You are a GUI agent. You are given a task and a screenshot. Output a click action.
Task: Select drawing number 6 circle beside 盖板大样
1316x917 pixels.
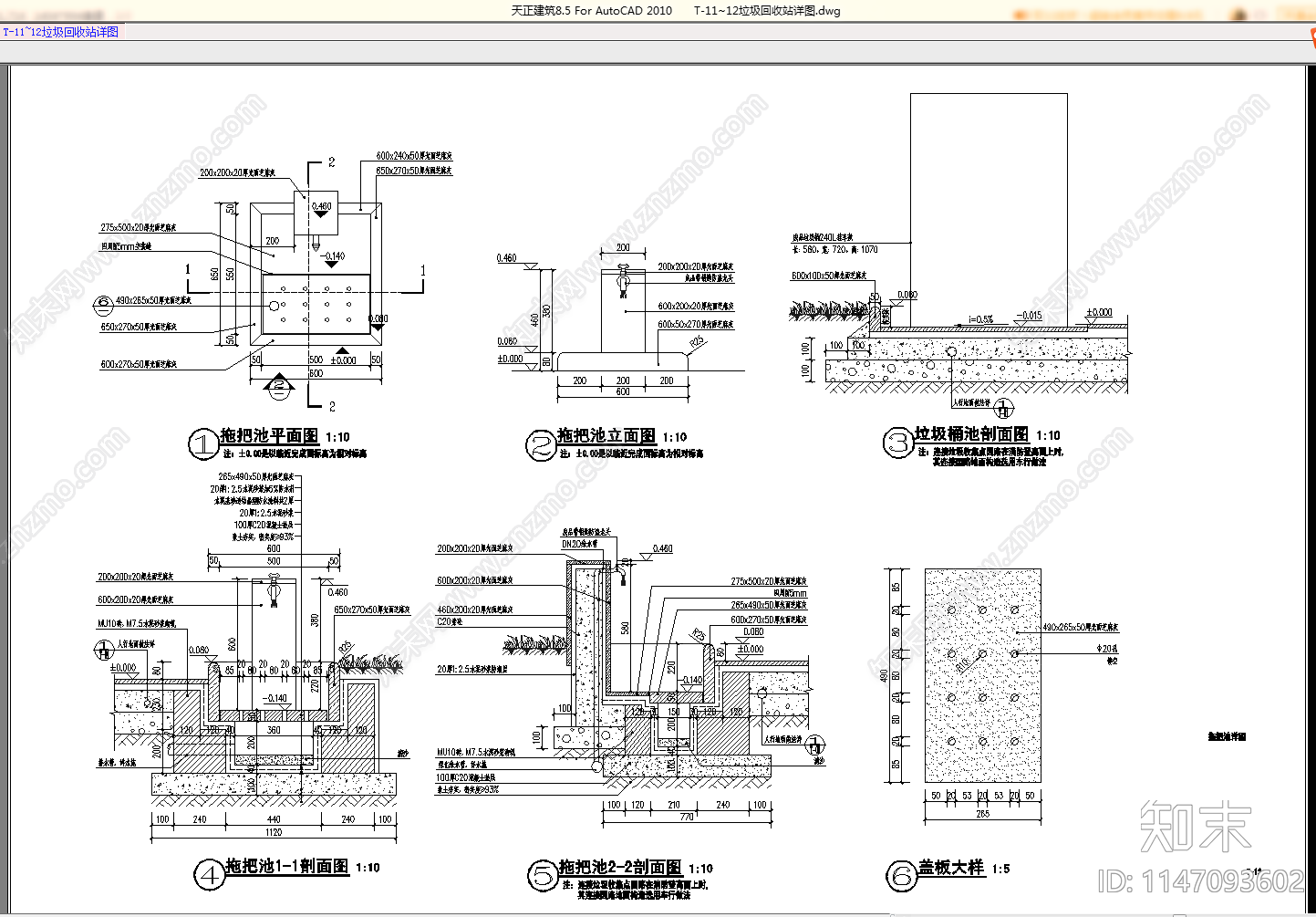point(902,877)
